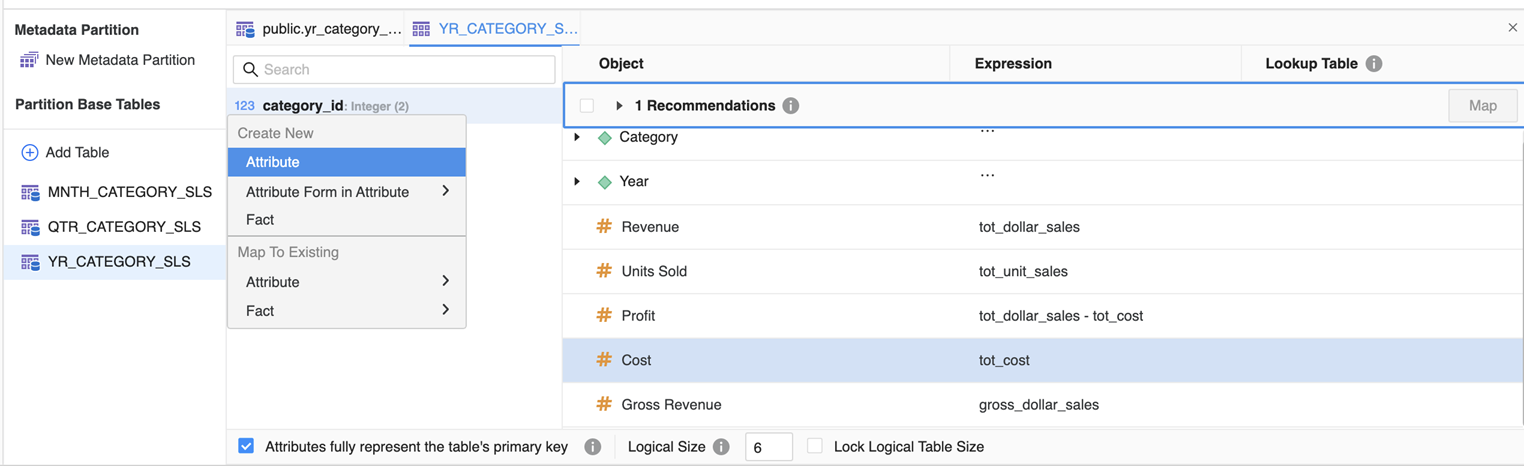Expand the 1 Recommendations row
This screenshot has width=1524, height=466.
(x=619, y=106)
